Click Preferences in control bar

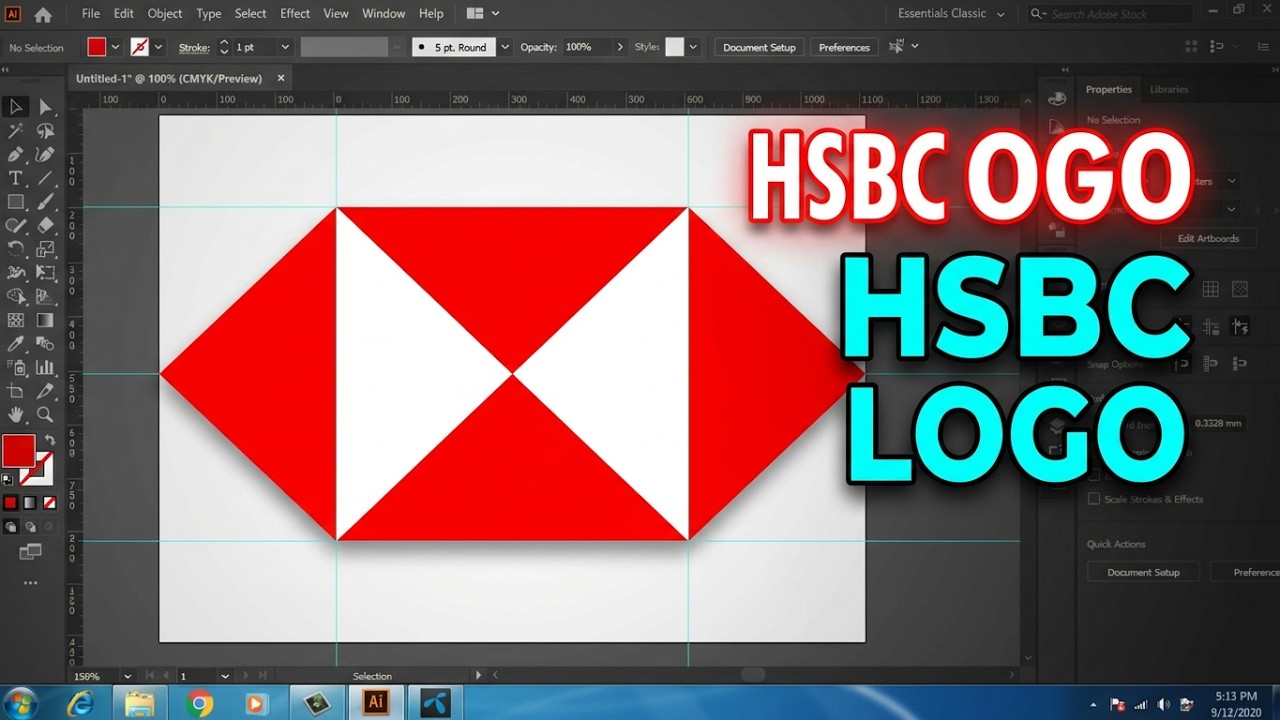(x=844, y=47)
